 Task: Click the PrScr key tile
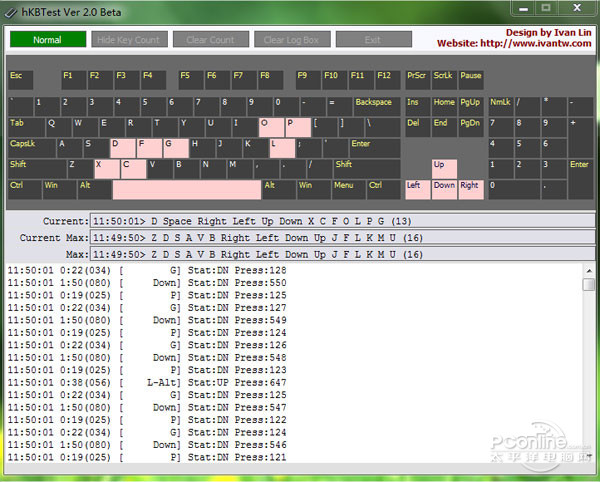pos(417,79)
